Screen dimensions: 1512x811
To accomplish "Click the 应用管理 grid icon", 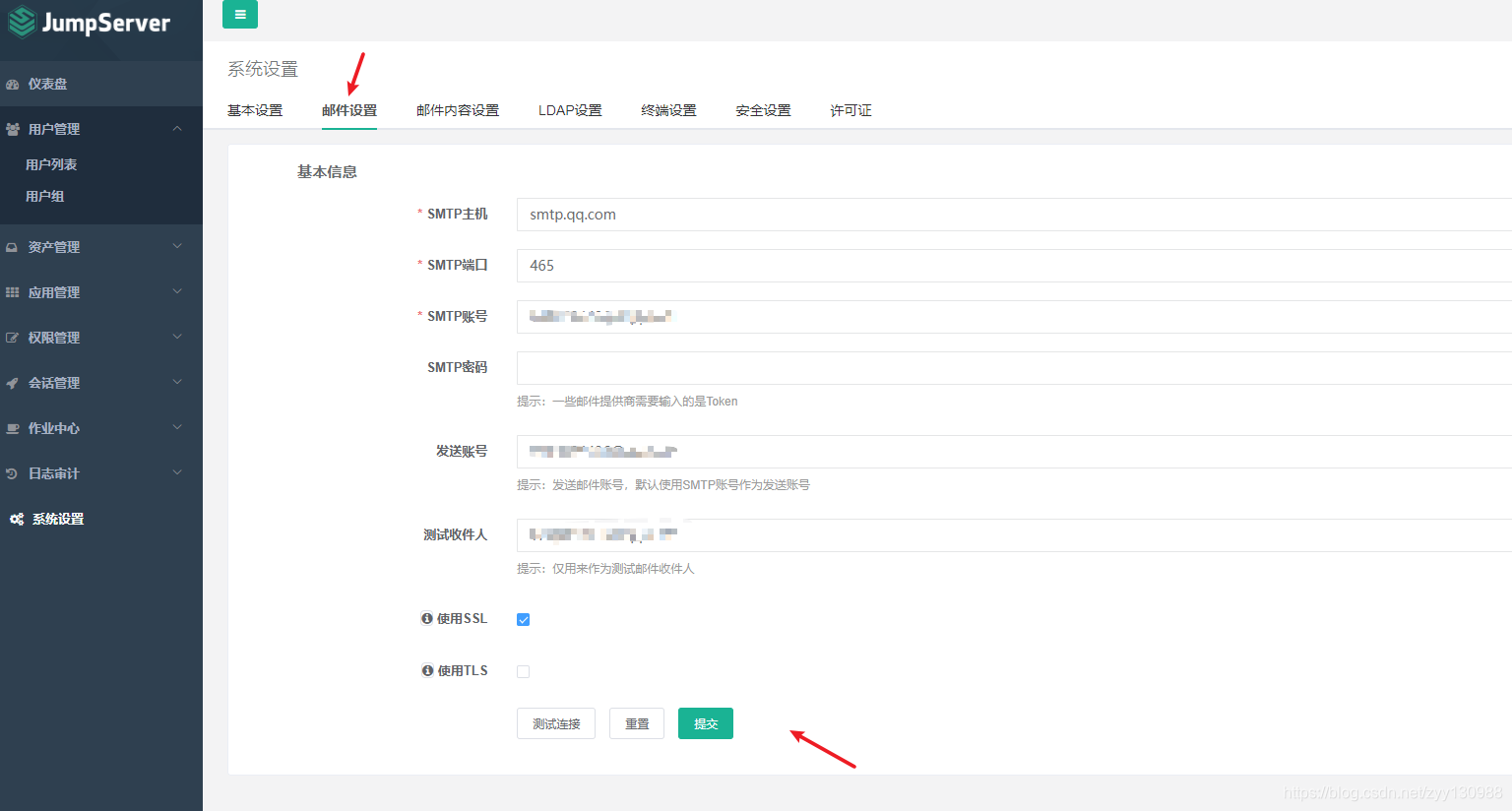I will 12,292.
